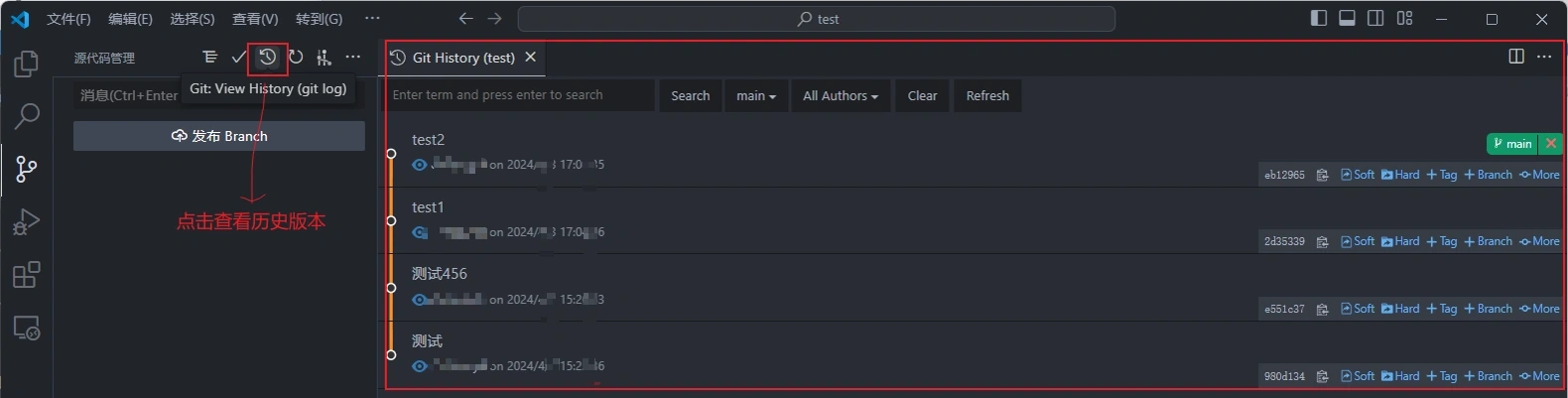Image resolution: width=1568 pixels, height=398 pixels.
Task: Click the main branch label on test2
Action: point(1512,144)
